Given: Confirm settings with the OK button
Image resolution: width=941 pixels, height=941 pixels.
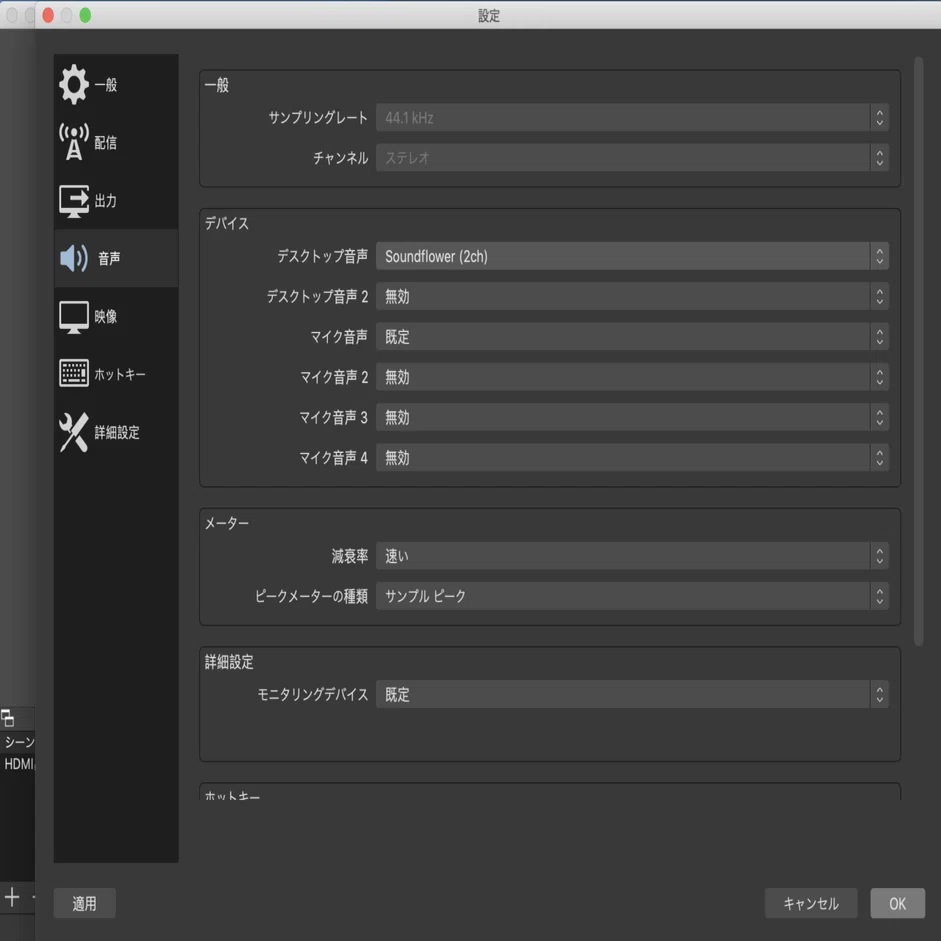Looking at the screenshot, I should click(x=897, y=903).
